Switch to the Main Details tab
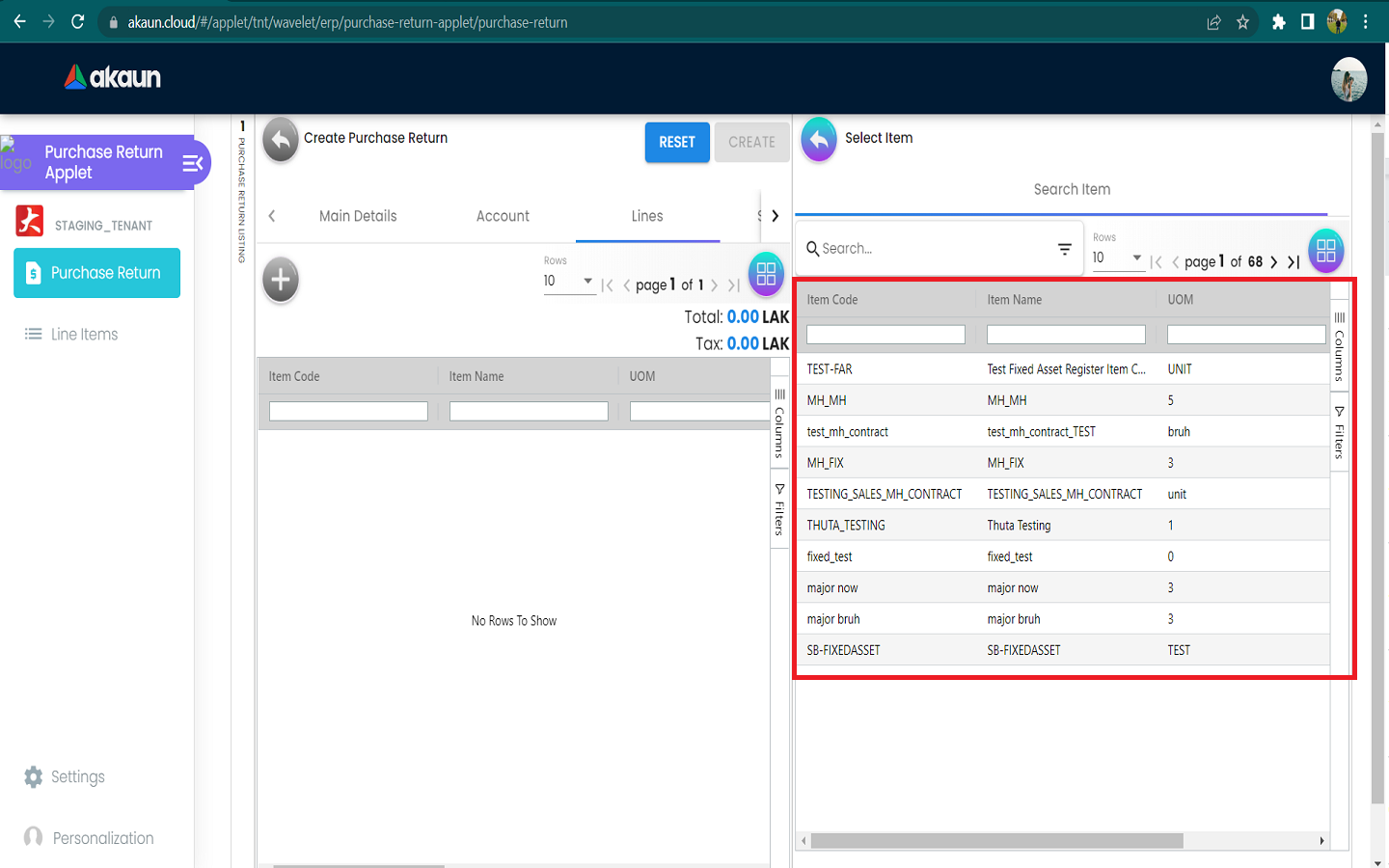The width and height of the screenshot is (1389, 868). coord(358,216)
